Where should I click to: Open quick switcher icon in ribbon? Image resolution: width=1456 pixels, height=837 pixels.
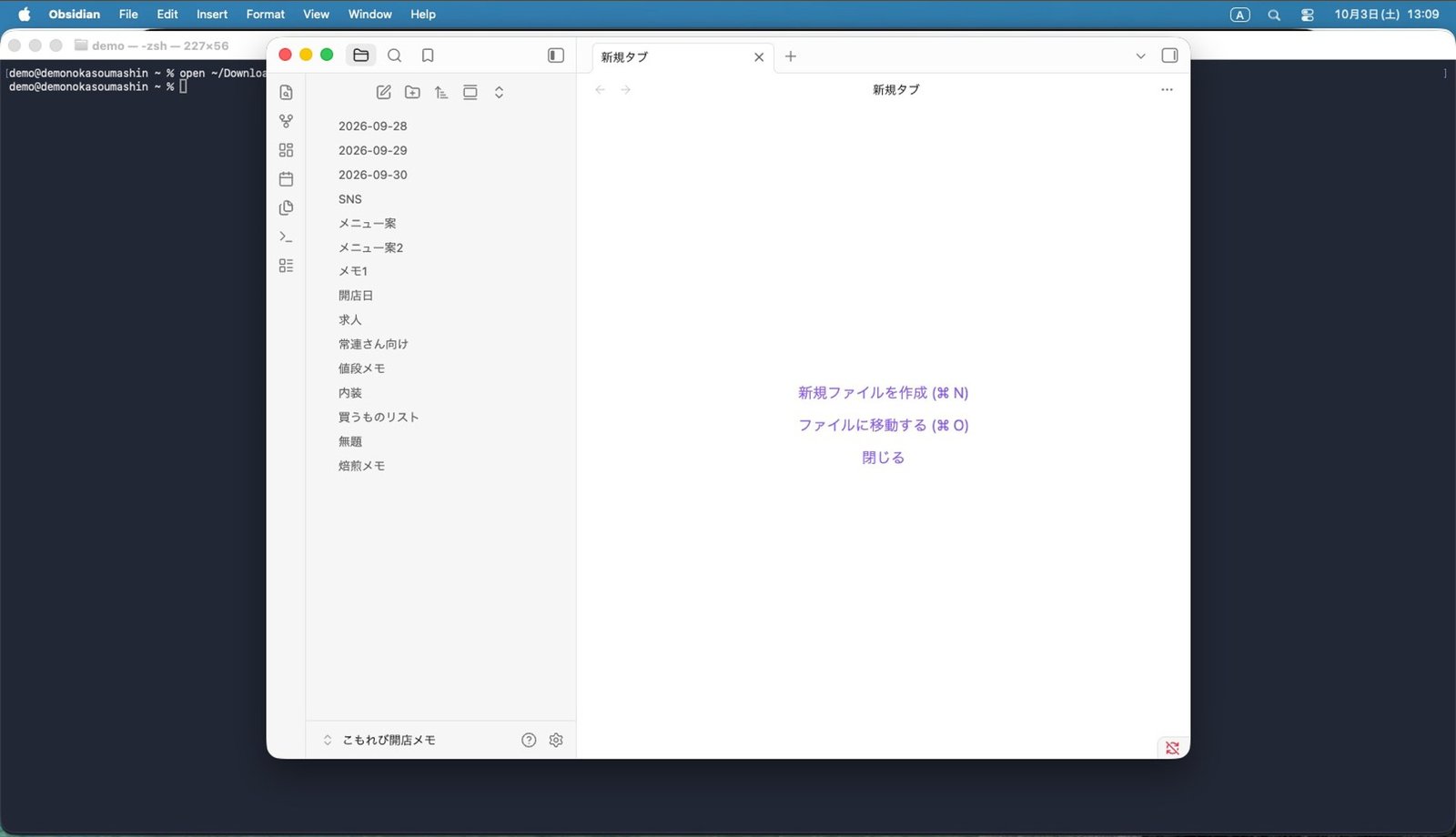pos(286,92)
